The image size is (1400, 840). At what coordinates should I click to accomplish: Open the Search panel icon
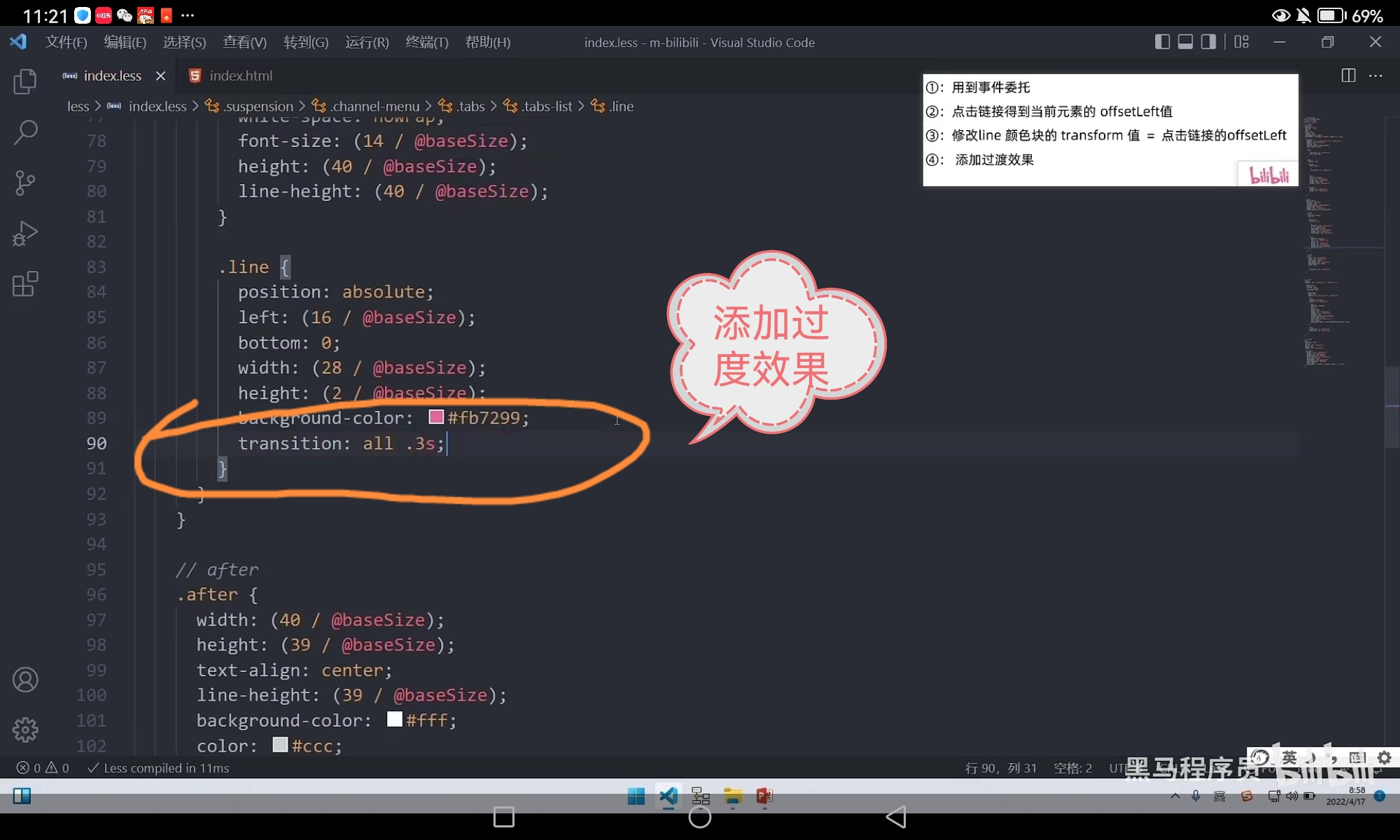pos(25,132)
